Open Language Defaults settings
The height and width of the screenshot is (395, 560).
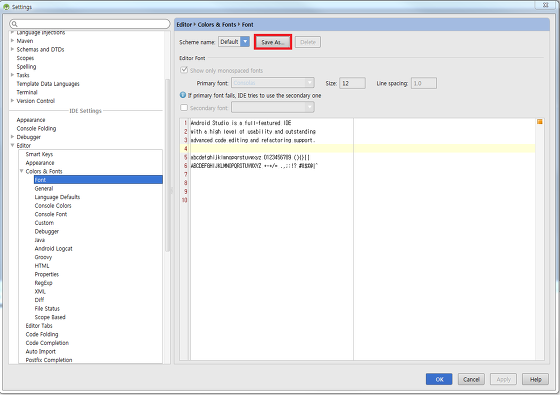[x=57, y=197]
